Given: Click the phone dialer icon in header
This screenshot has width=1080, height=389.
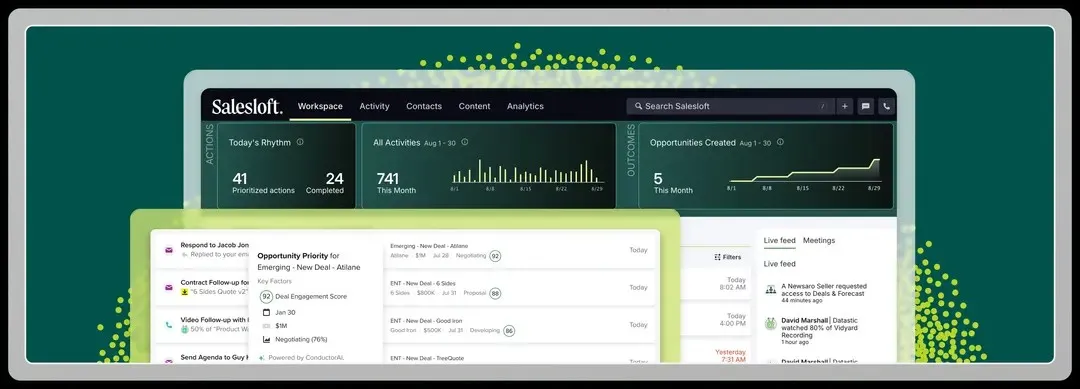Looking at the screenshot, I should pyautogui.click(x=886, y=107).
